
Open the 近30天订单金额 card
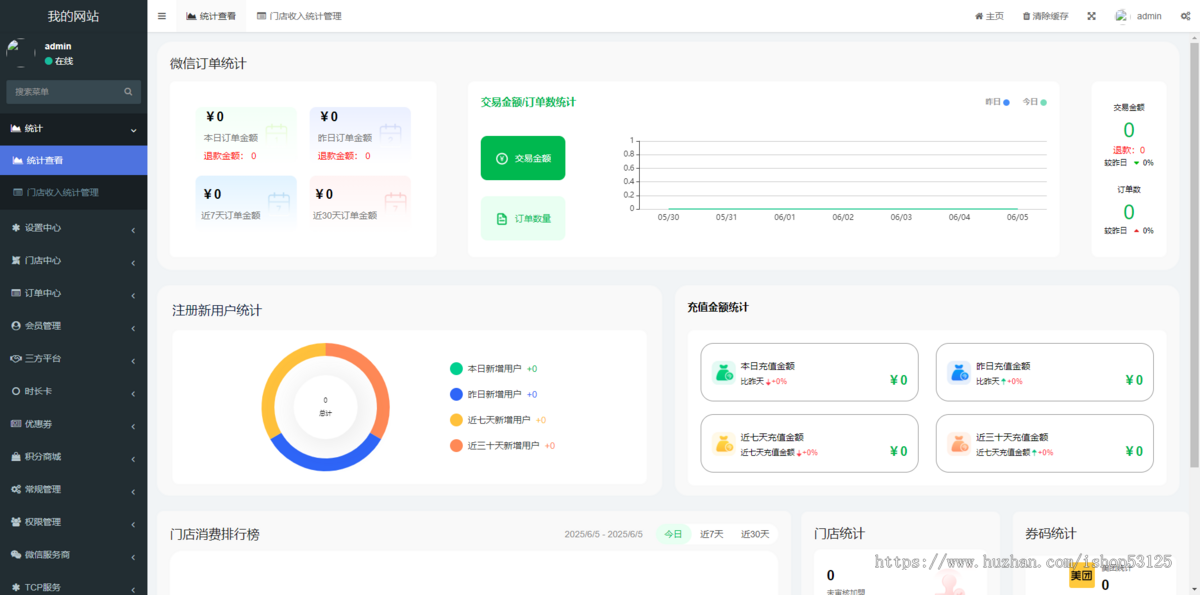click(360, 201)
